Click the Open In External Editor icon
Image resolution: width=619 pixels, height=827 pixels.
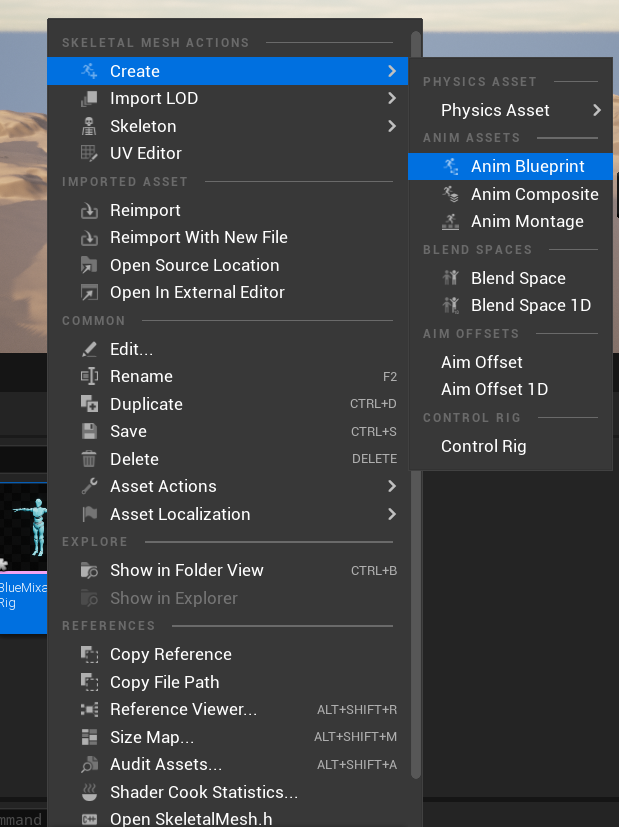(89, 292)
